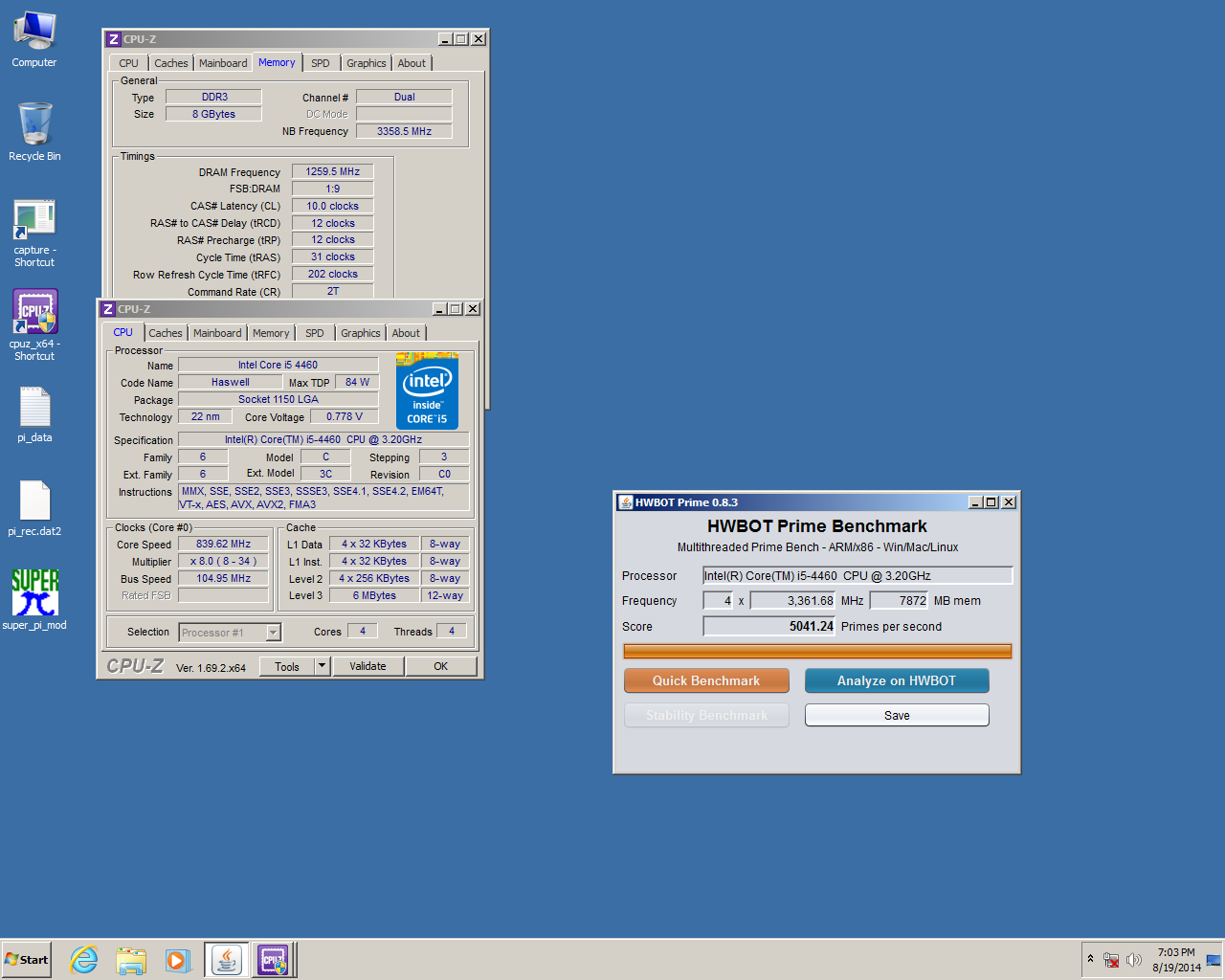This screenshot has height=980, width=1225.
Task: Switch to About tab in front CPU-Z
Action: pos(406,333)
